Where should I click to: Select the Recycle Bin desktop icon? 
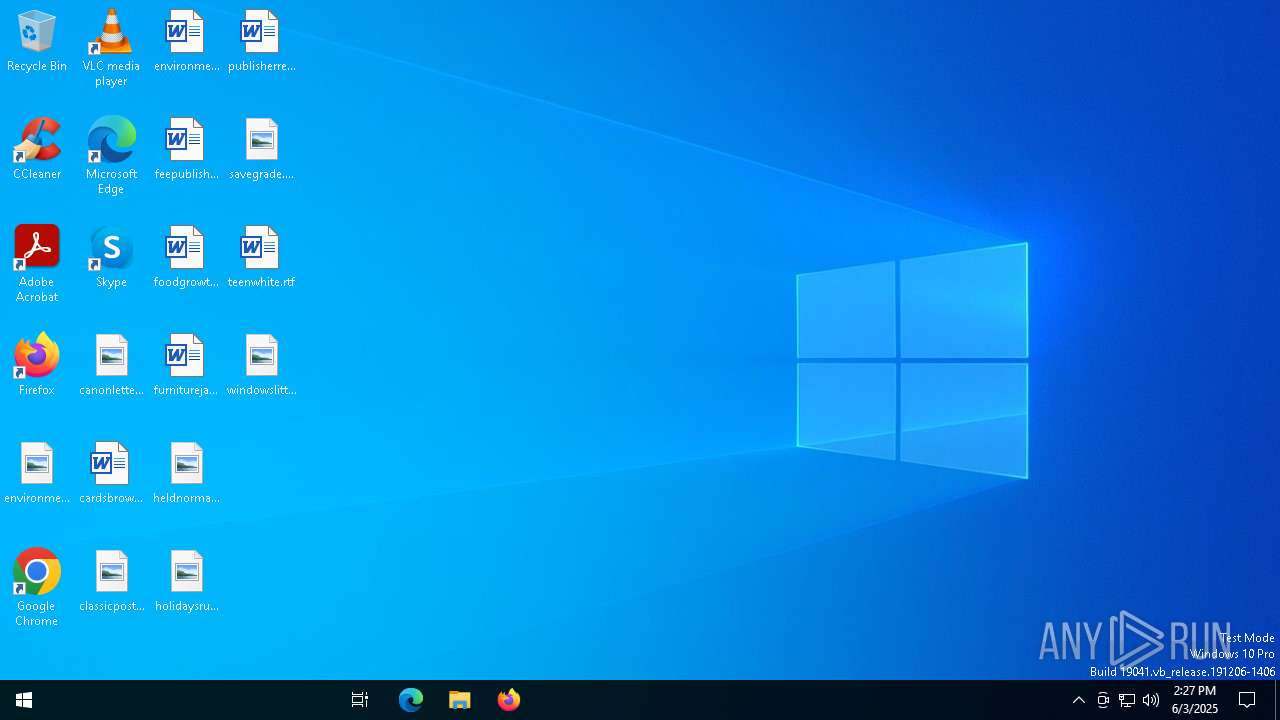37,42
